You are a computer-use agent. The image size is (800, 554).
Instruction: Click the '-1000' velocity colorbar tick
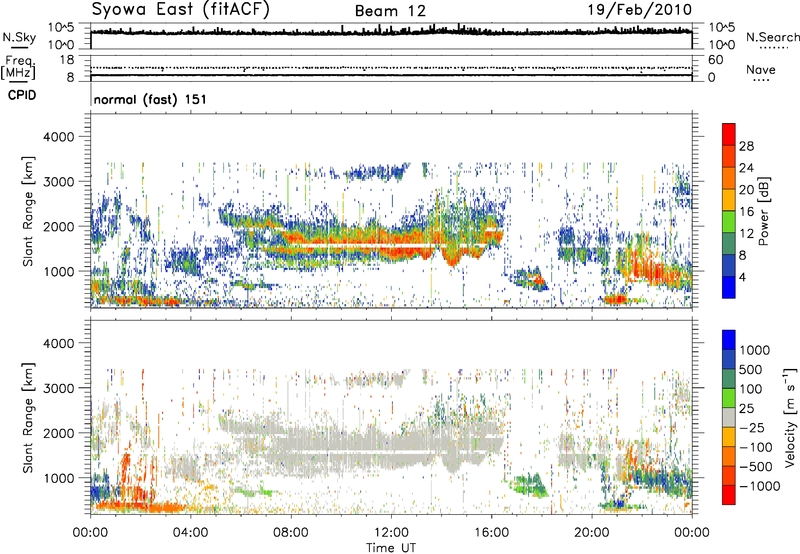tap(760, 486)
